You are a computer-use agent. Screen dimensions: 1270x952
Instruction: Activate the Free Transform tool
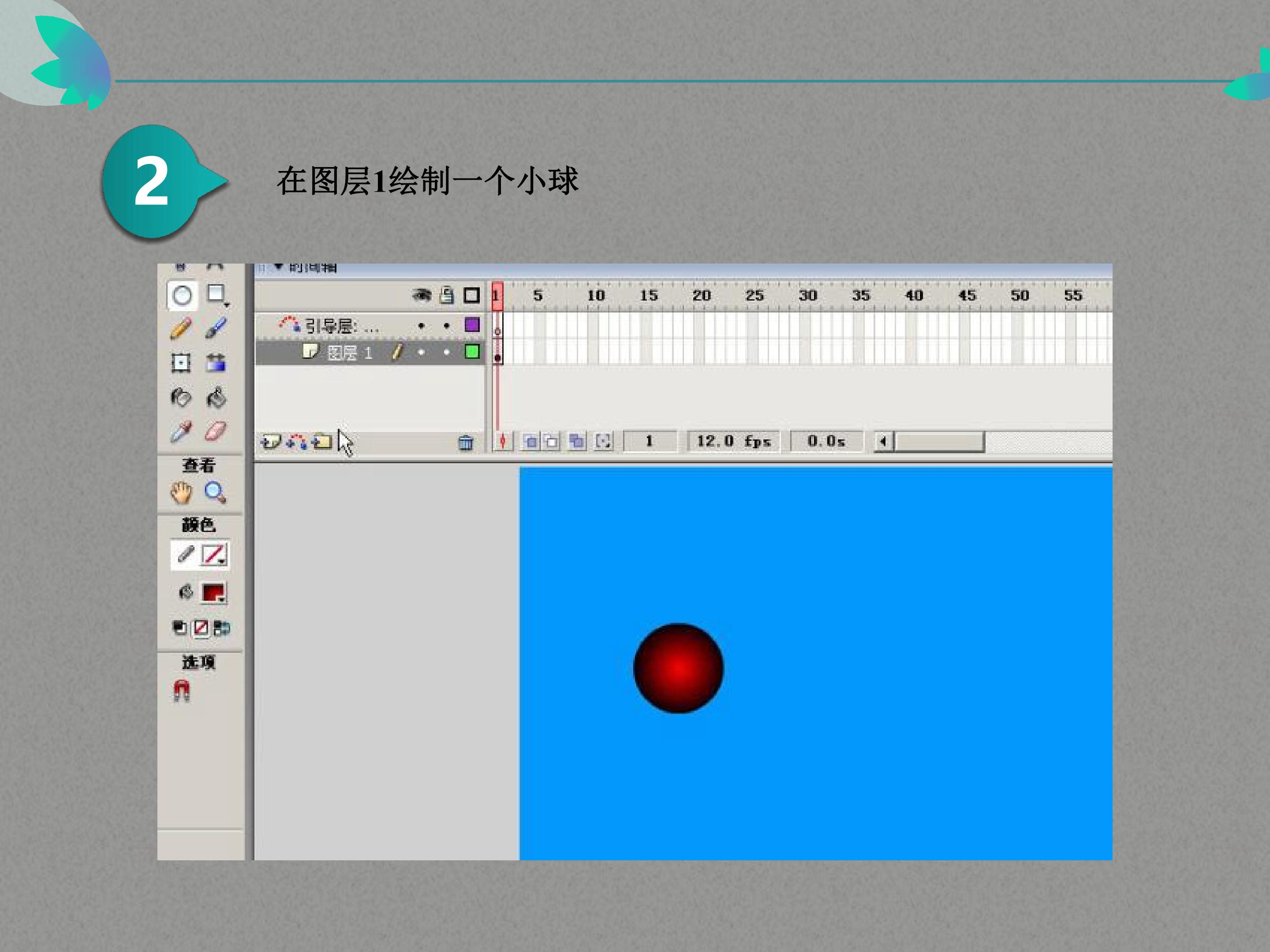(181, 363)
